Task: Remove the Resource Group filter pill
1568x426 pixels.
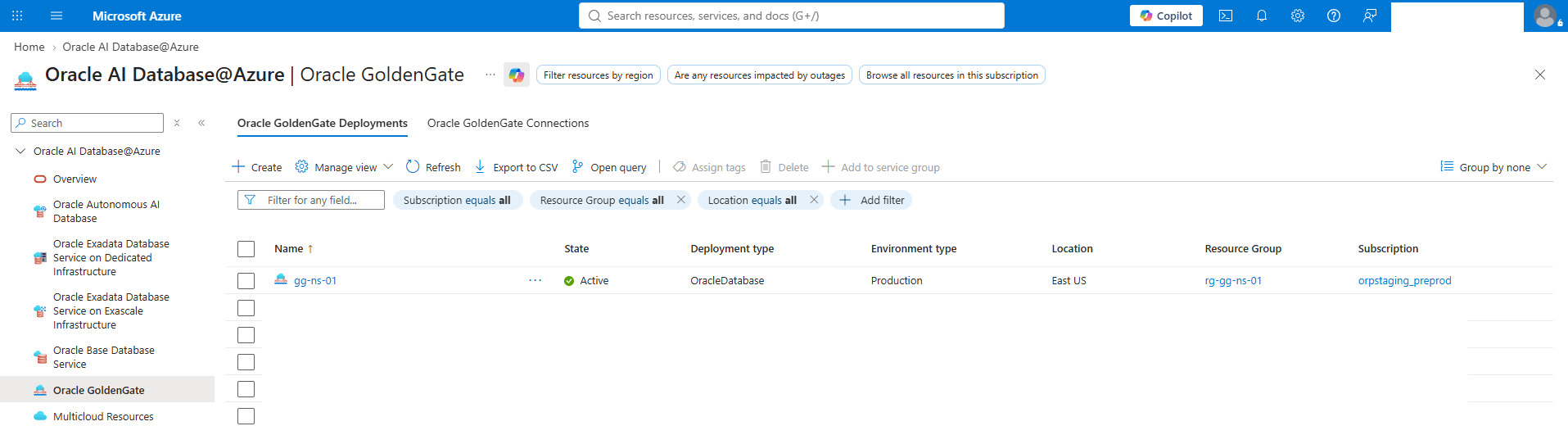Action: pos(680,200)
